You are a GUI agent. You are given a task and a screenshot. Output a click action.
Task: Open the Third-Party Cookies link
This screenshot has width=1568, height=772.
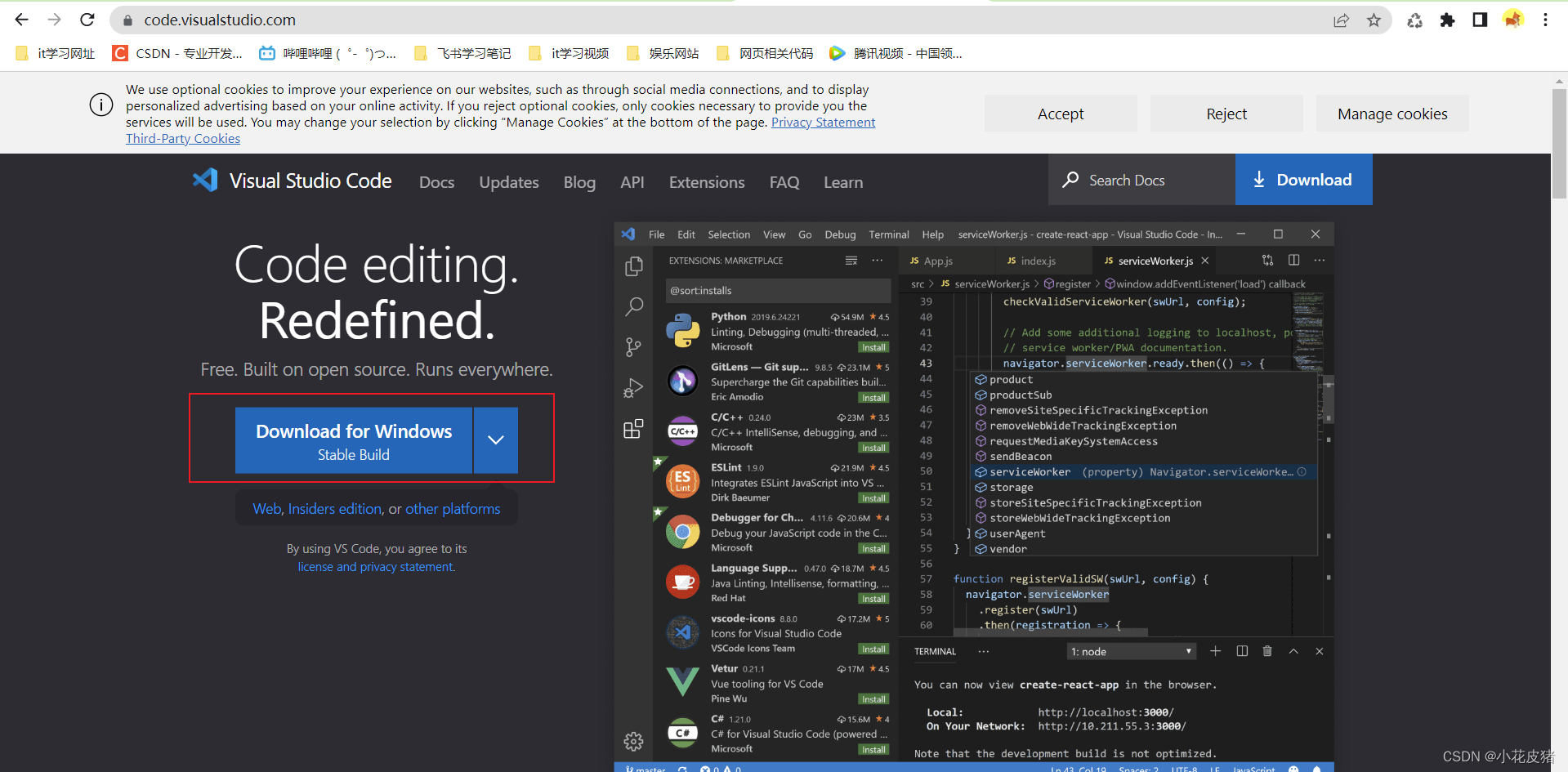[183, 139]
